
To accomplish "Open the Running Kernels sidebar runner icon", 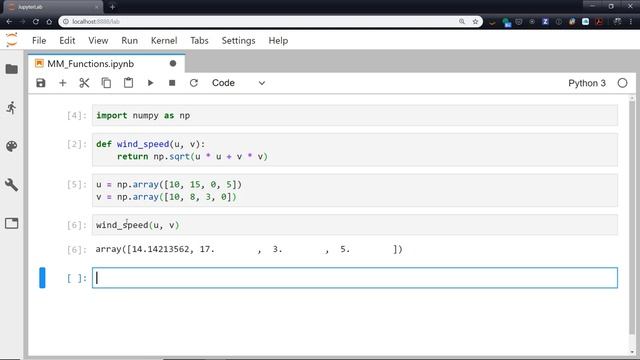I will [x=11, y=108].
